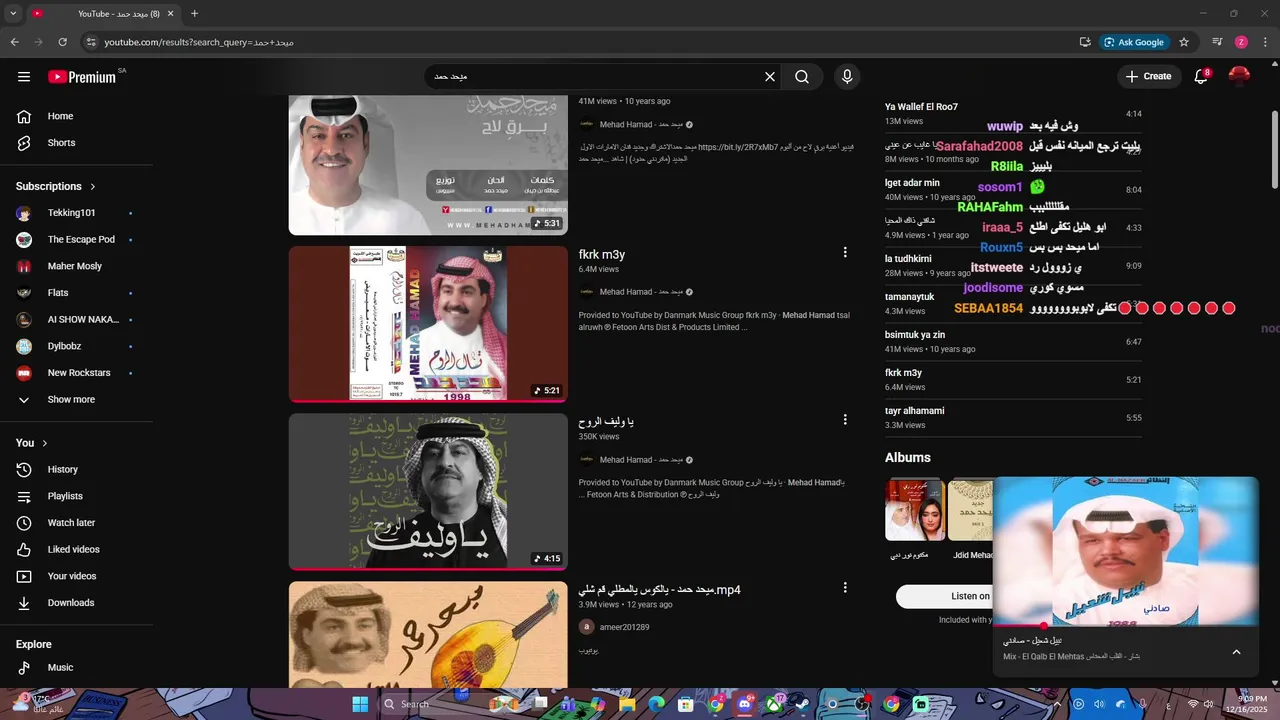The height and width of the screenshot is (720, 1280).
Task: Clear the search box with the X
Action: click(770, 77)
